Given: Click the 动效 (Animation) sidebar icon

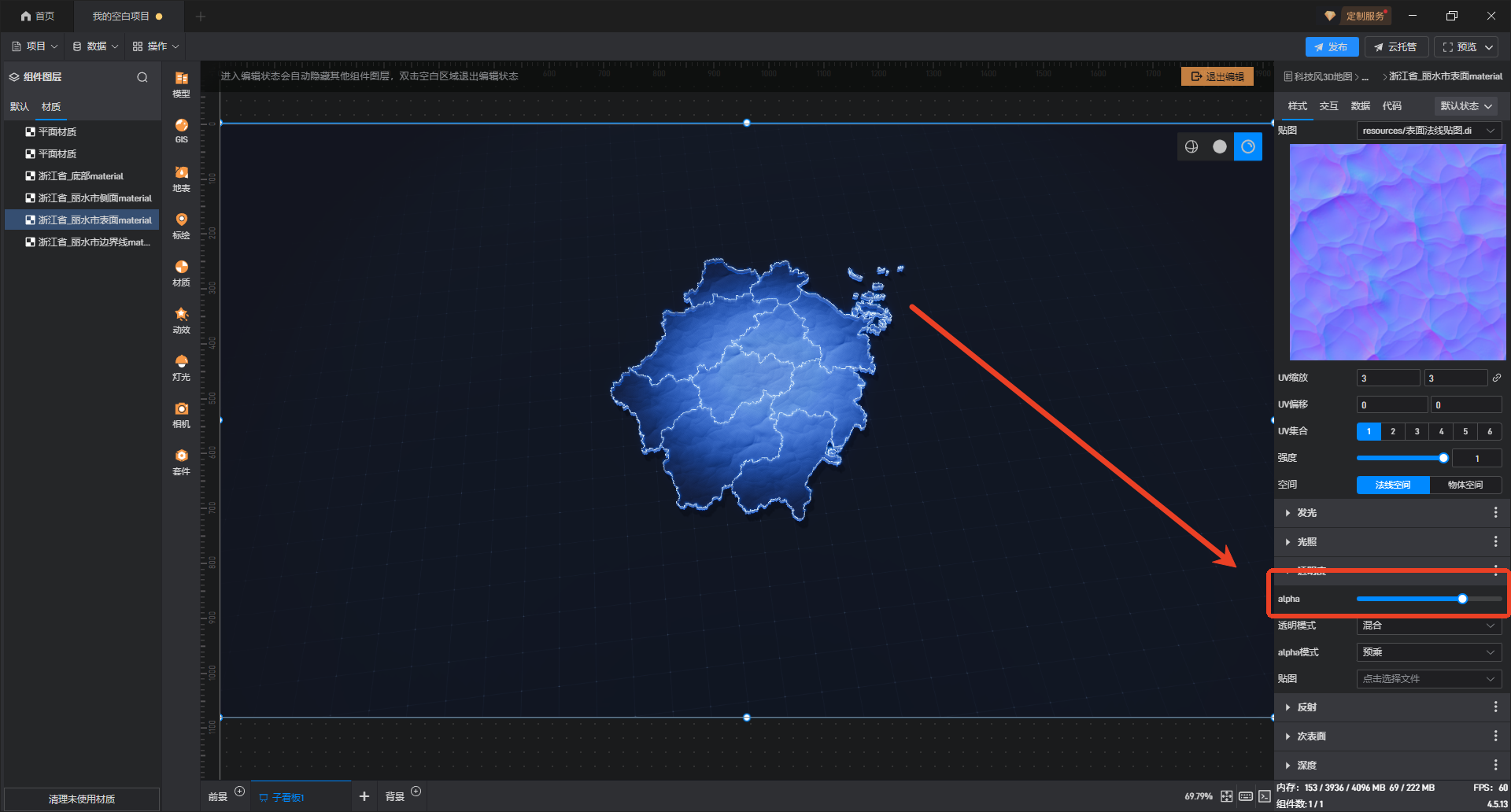Looking at the screenshot, I should [x=181, y=319].
